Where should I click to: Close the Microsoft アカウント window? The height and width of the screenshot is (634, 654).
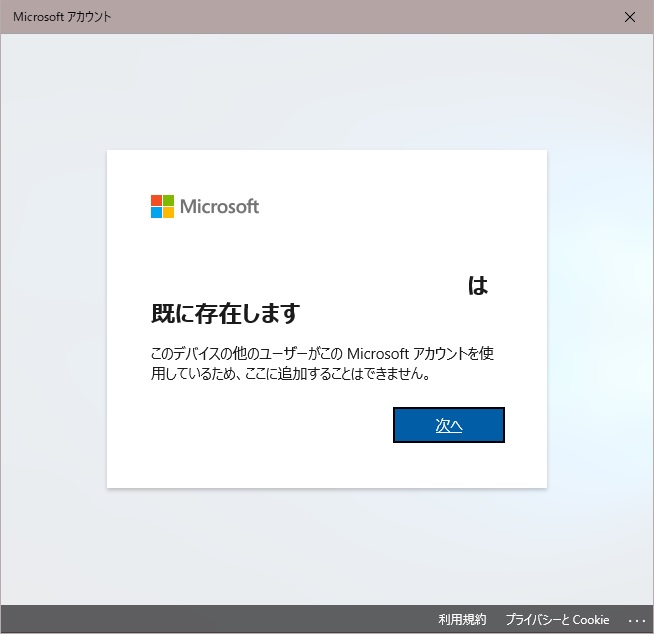pos(630,17)
